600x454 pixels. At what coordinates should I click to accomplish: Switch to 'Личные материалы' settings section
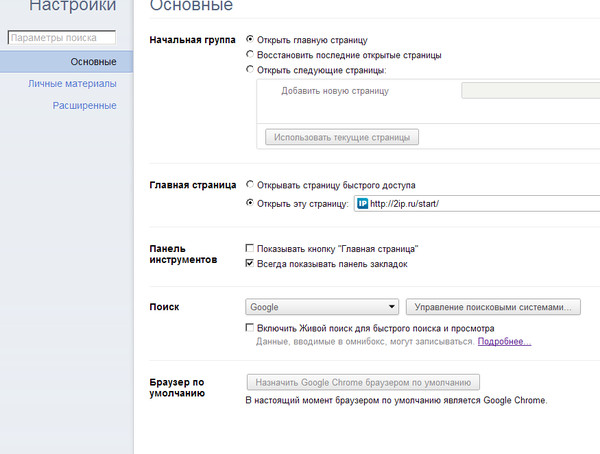pyautogui.click(x=72, y=83)
